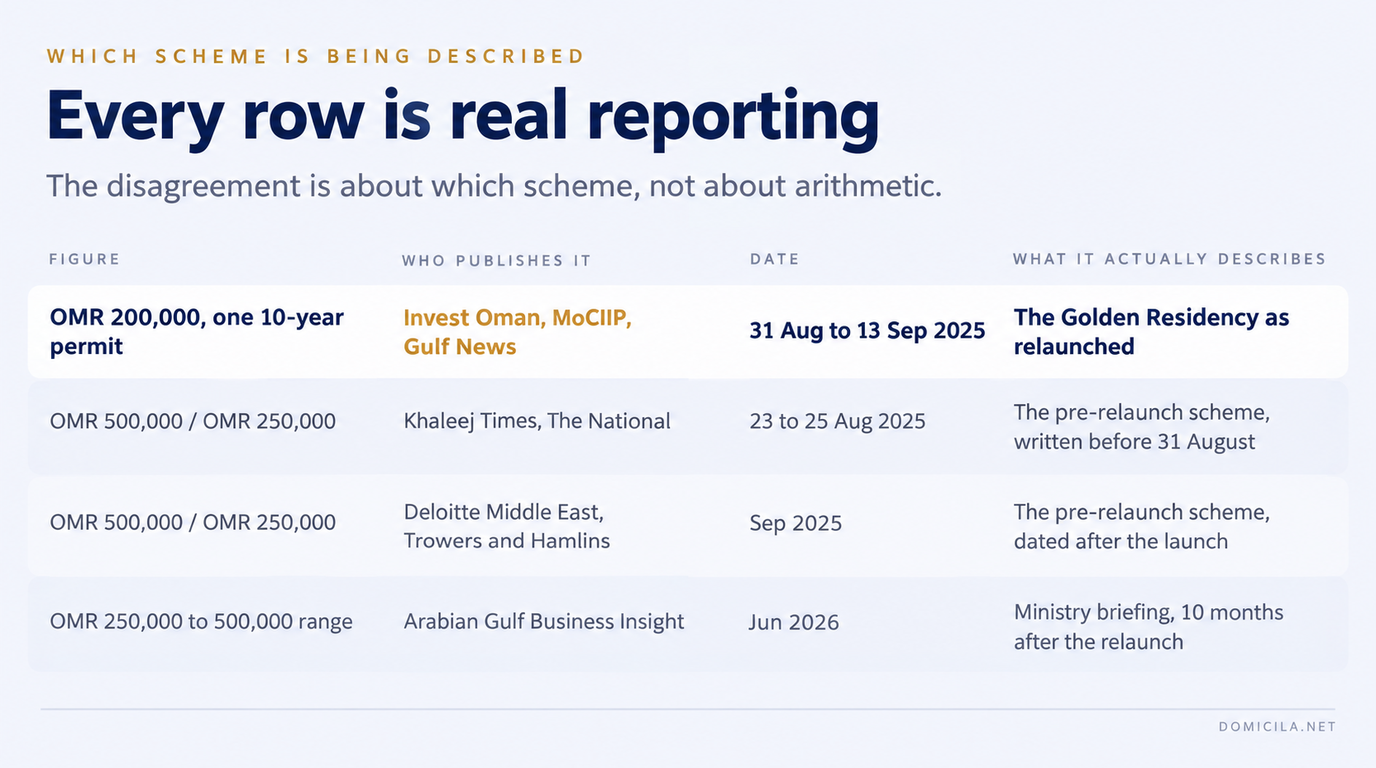Select the "WHAT IT ACTUALLY DESCRIBES" header
This screenshot has width=1376, height=768.
pyautogui.click(x=1170, y=259)
